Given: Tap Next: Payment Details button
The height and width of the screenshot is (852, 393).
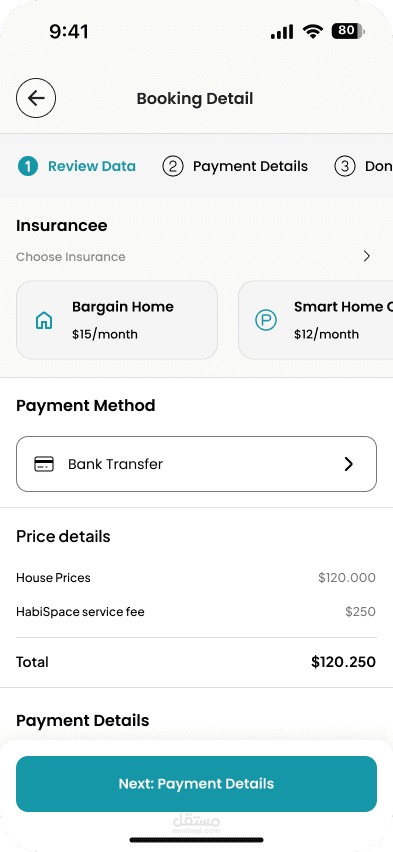Looking at the screenshot, I should 196,784.
